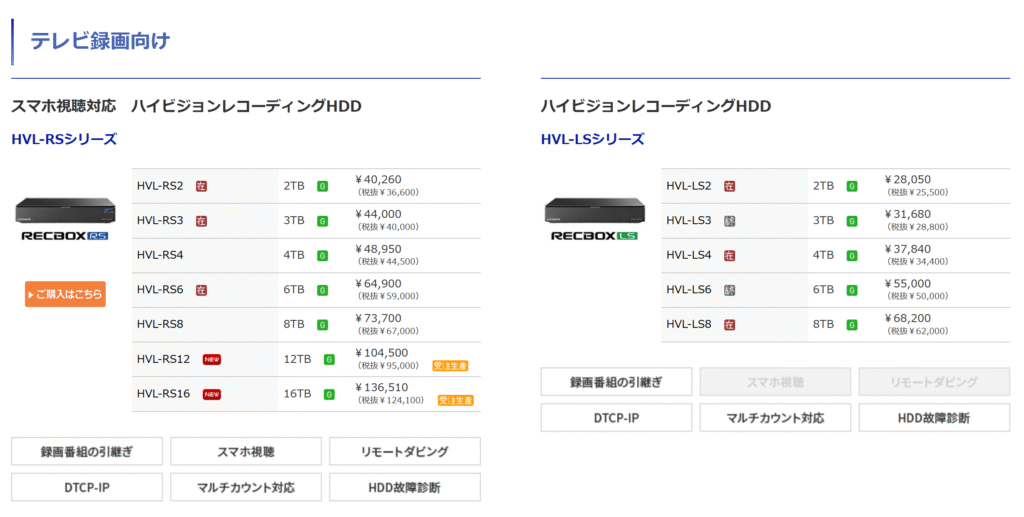Click the gray status icon beside HVL-LS3
The width and height of the screenshot is (1024, 517).
click(x=729, y=221)
